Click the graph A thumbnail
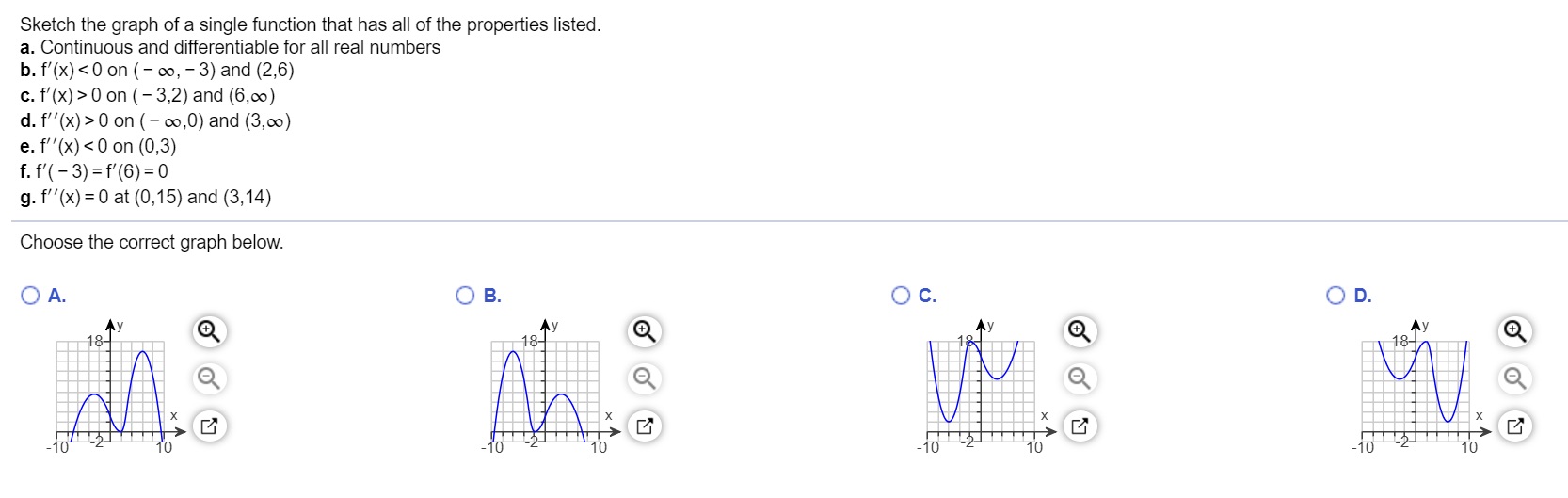This screenshot has height=498, width=1568. [x=111, y=388]
